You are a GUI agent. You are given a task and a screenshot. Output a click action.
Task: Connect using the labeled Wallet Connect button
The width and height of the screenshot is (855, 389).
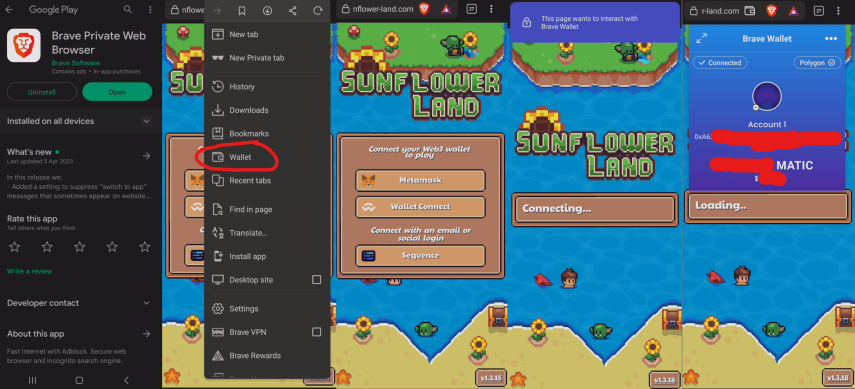tap(420, 207)
